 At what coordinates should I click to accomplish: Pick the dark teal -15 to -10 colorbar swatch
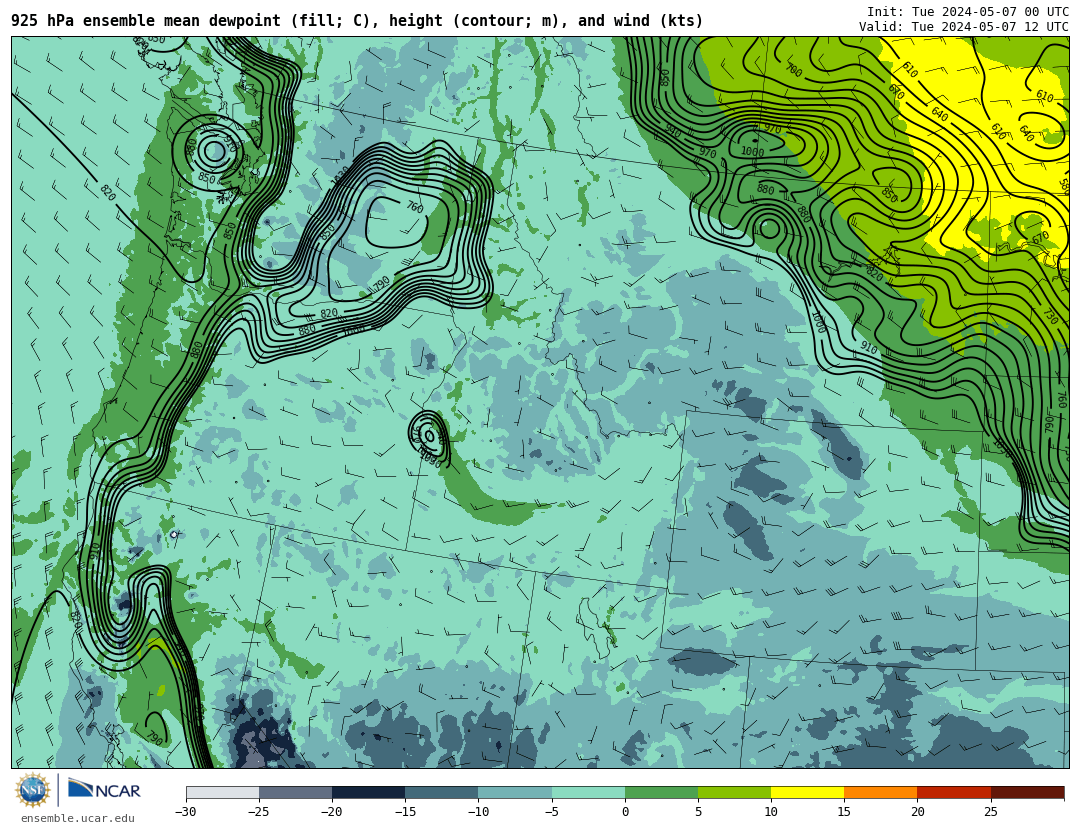pos(442,792)
